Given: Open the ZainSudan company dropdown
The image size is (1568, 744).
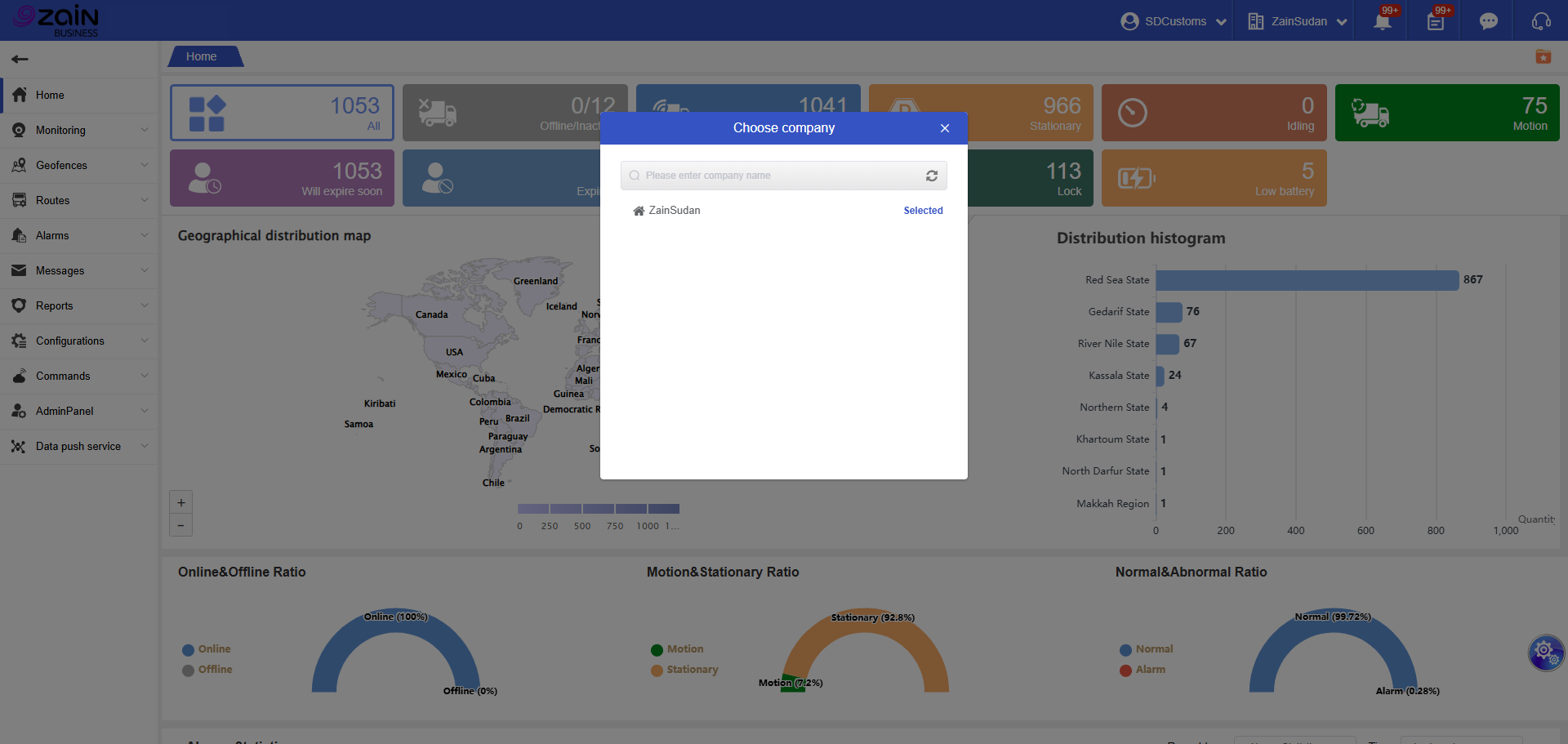Looking at the screenshot, I should click(x=1298, y=21).
